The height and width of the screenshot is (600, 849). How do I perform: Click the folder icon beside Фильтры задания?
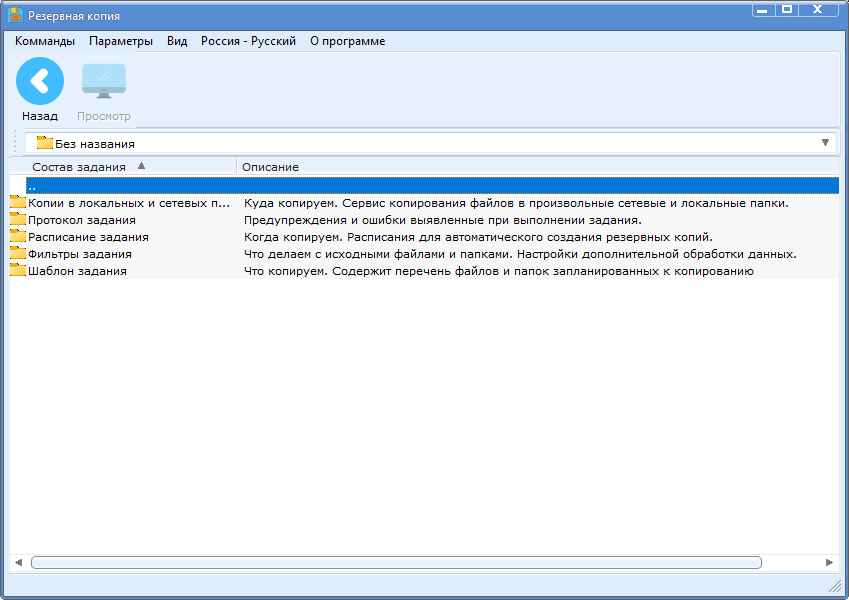coord(18,254)
